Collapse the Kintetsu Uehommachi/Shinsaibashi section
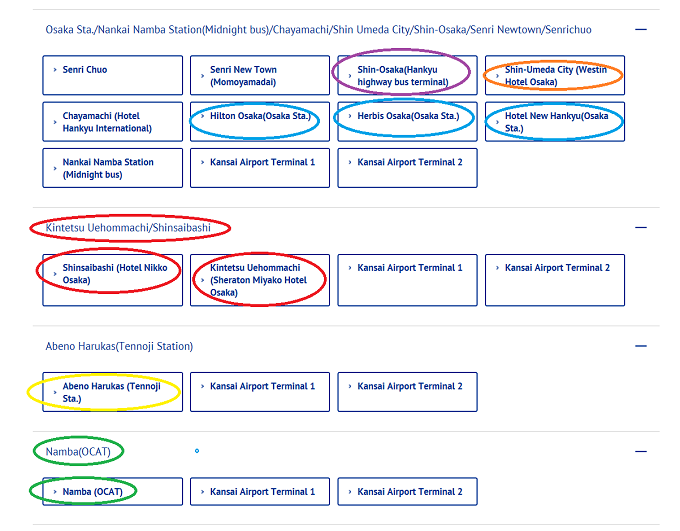 (641, 227)
